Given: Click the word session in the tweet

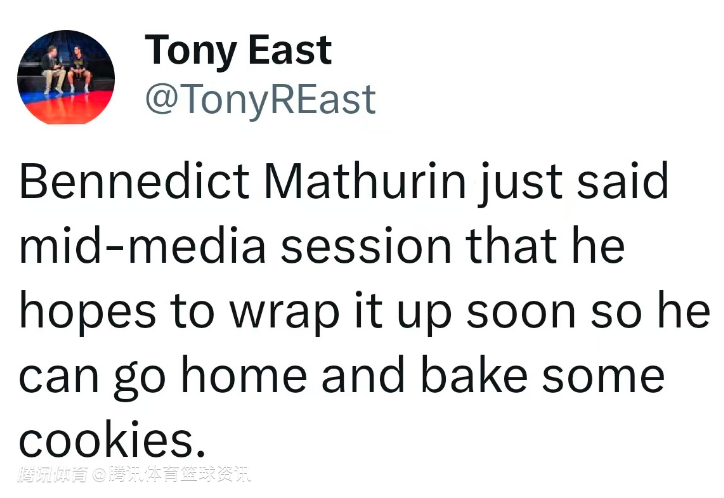Looking at the screenshot, I should 366,245.
